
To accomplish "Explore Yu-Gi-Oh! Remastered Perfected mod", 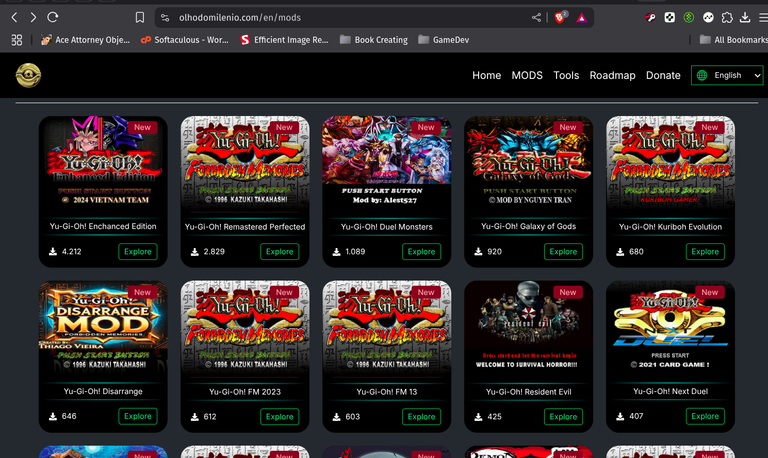I will pos(280,252).
